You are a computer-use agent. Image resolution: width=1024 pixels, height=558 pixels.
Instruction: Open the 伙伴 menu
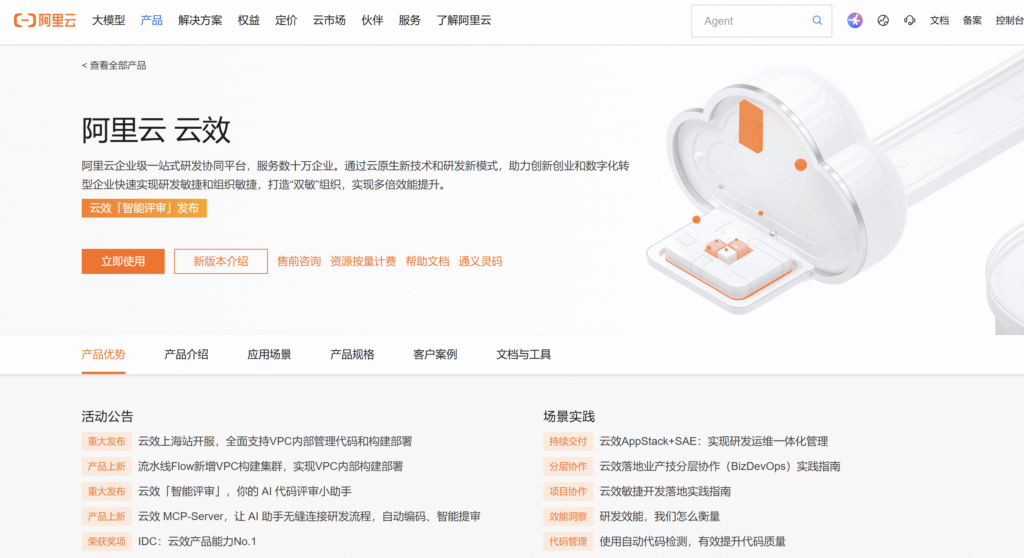[x=372, y=20]
